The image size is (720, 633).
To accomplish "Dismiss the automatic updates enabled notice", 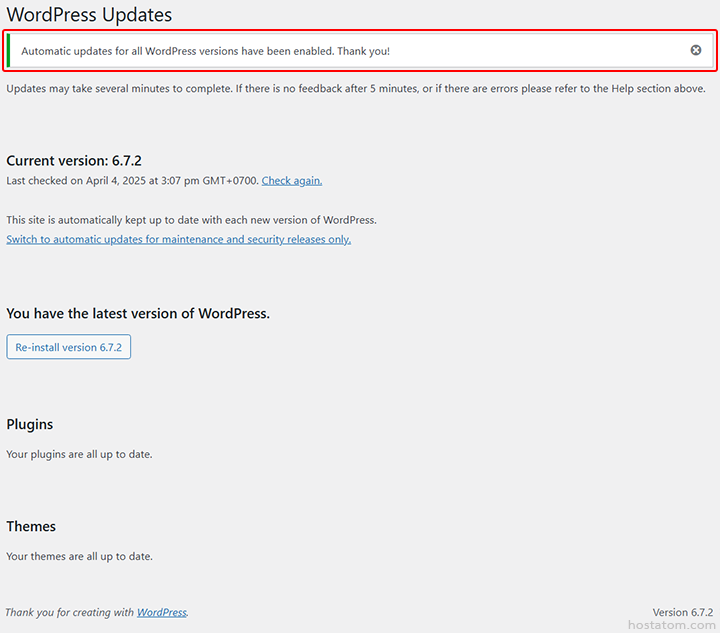I will click(696, 50).
